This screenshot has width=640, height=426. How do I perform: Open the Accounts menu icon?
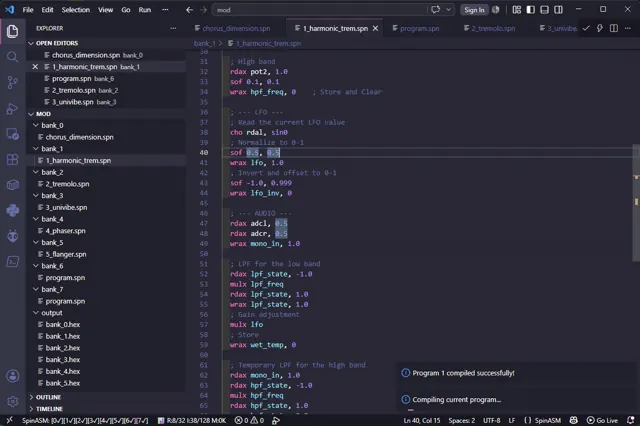coord(13,376)
